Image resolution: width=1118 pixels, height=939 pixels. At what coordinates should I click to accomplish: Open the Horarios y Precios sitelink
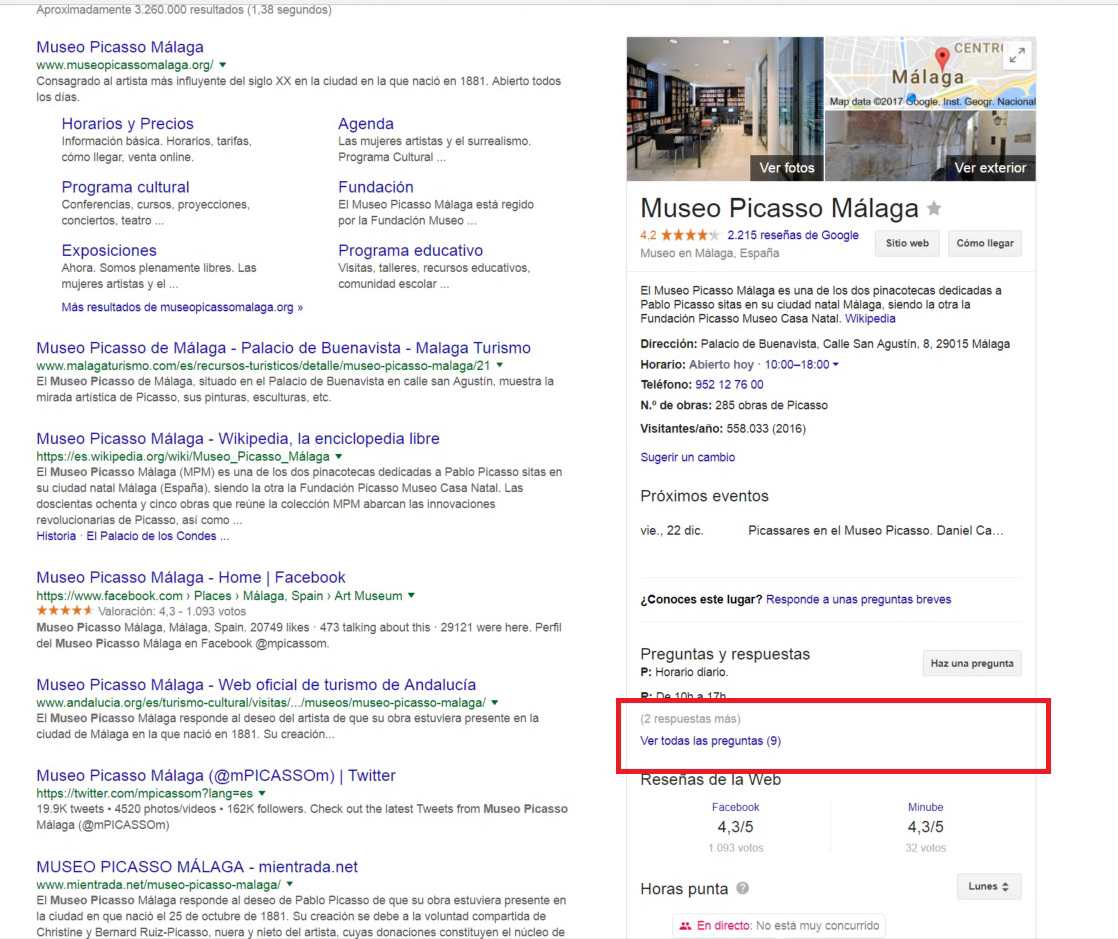point(128,123)
